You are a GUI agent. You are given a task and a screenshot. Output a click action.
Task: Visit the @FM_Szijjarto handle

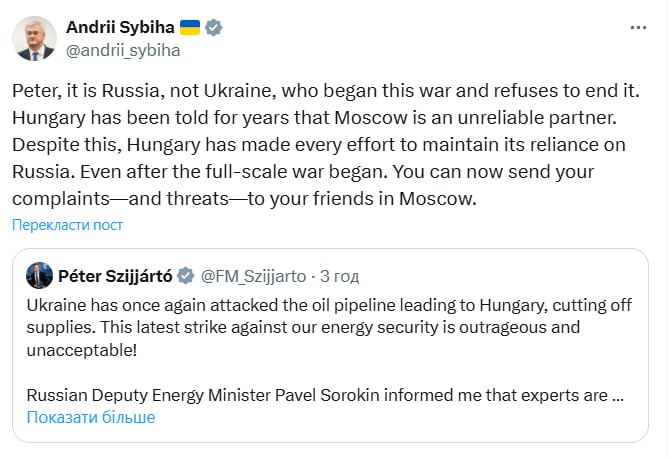coord(252,276)
